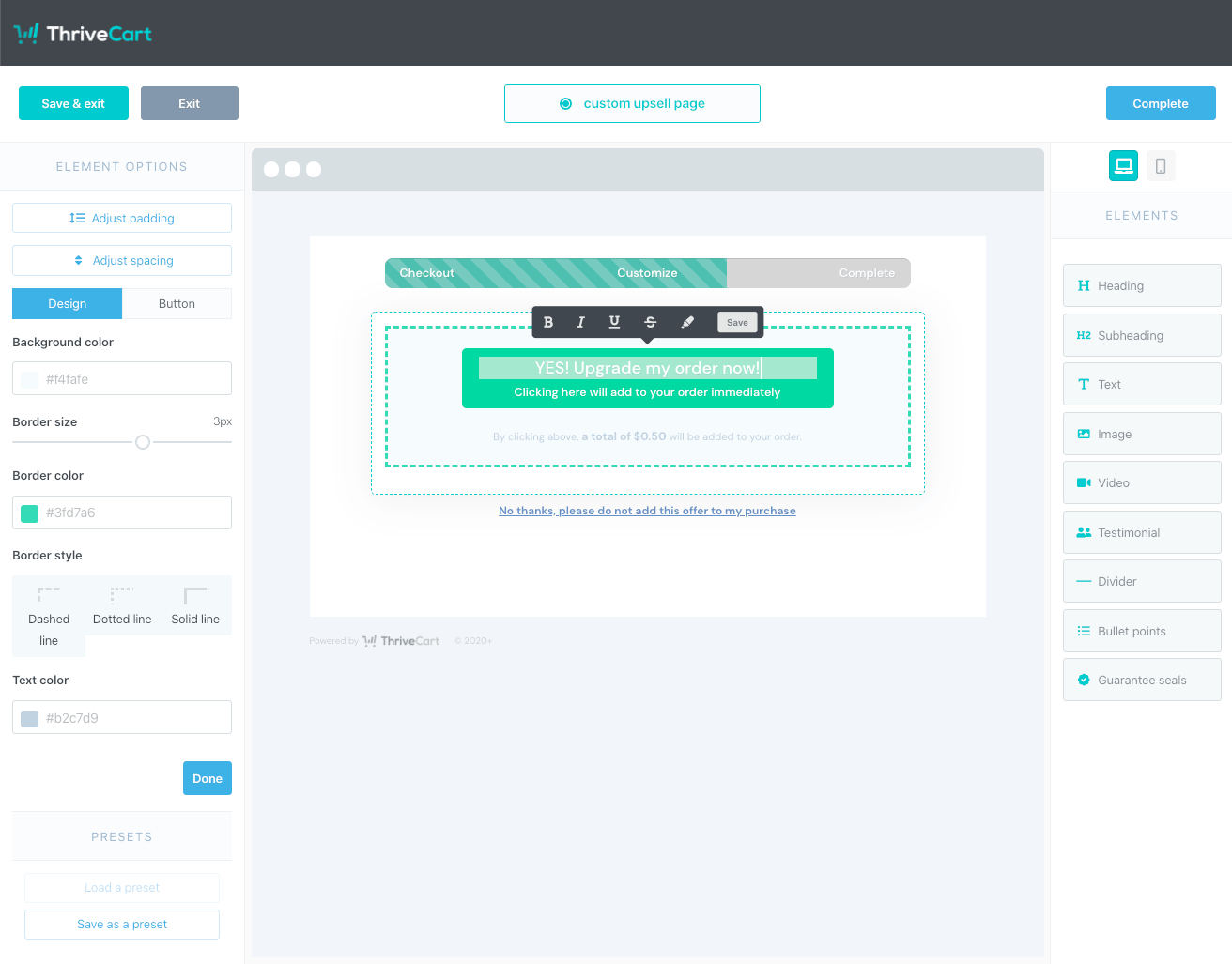
Task: Click Save as a preset
Action: coord(122,925)
